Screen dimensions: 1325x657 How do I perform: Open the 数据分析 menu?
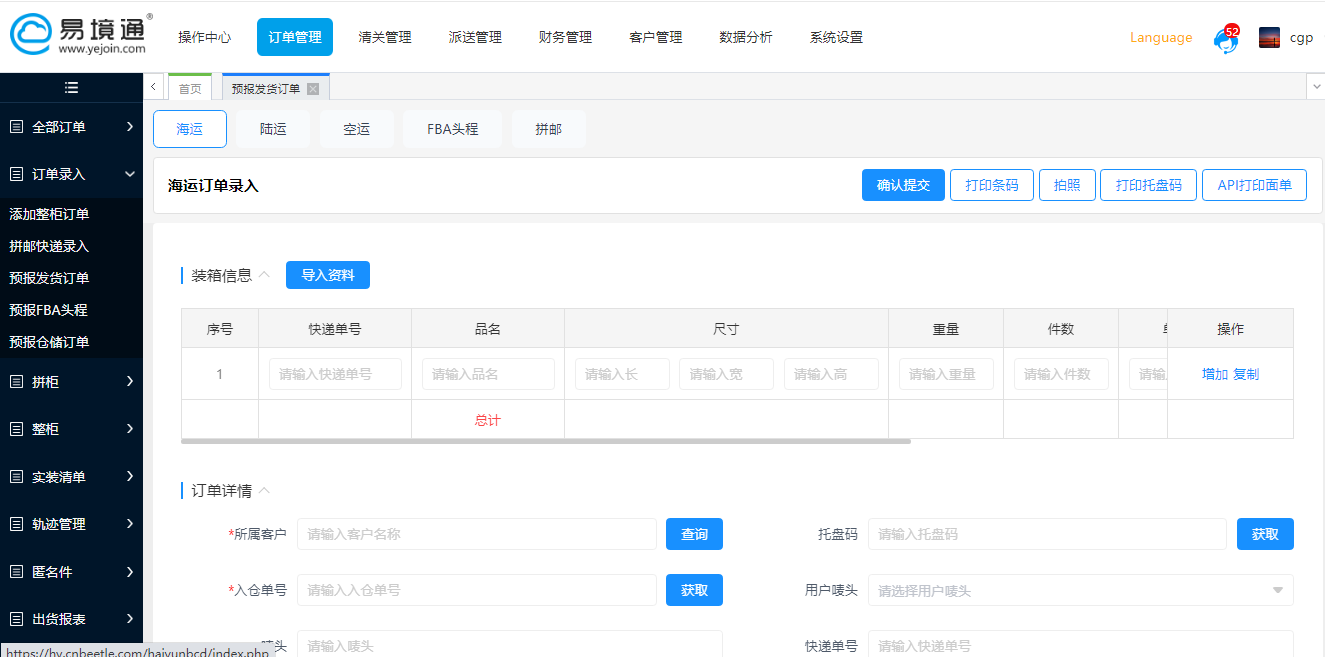(746, 37)
